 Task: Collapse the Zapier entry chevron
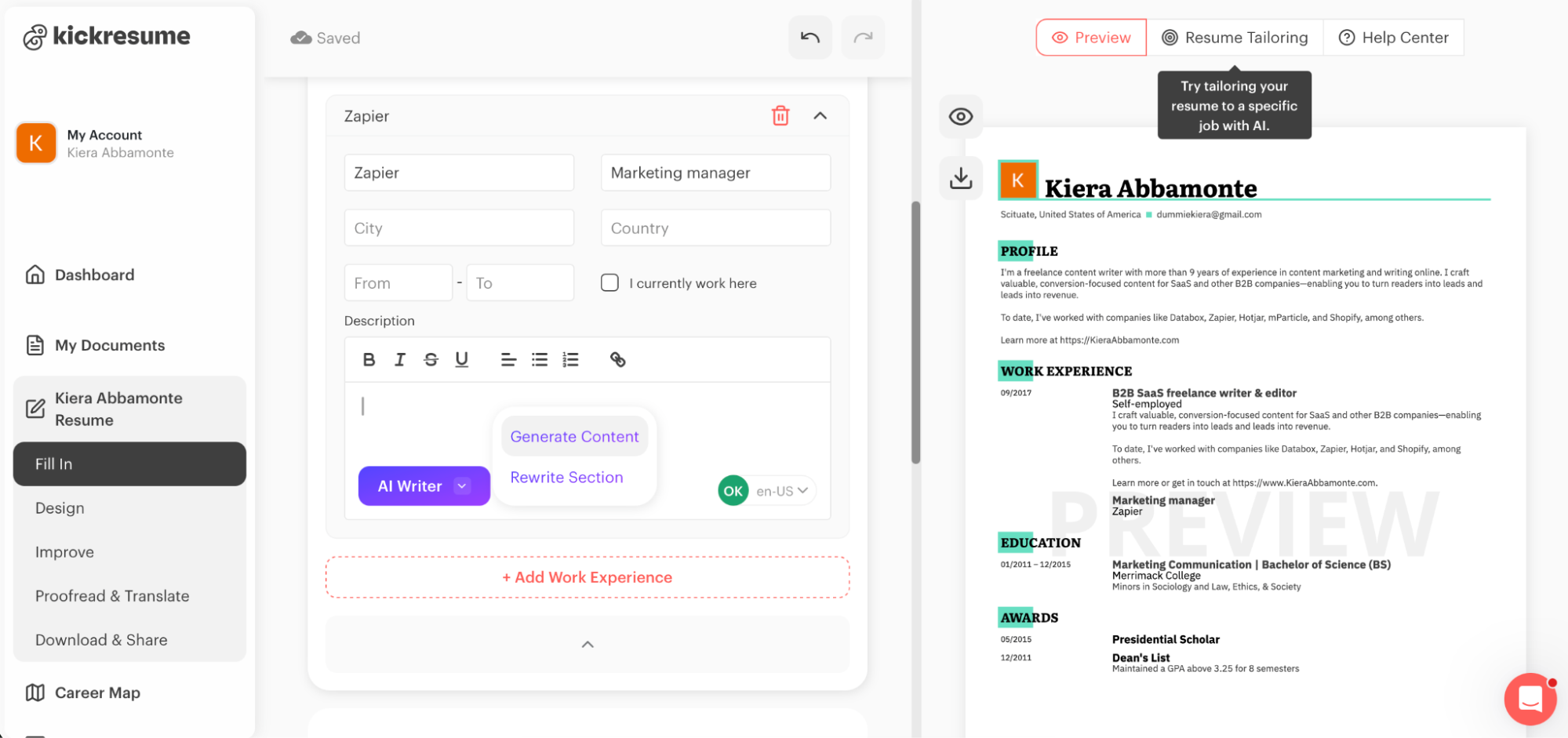[820, 116]
